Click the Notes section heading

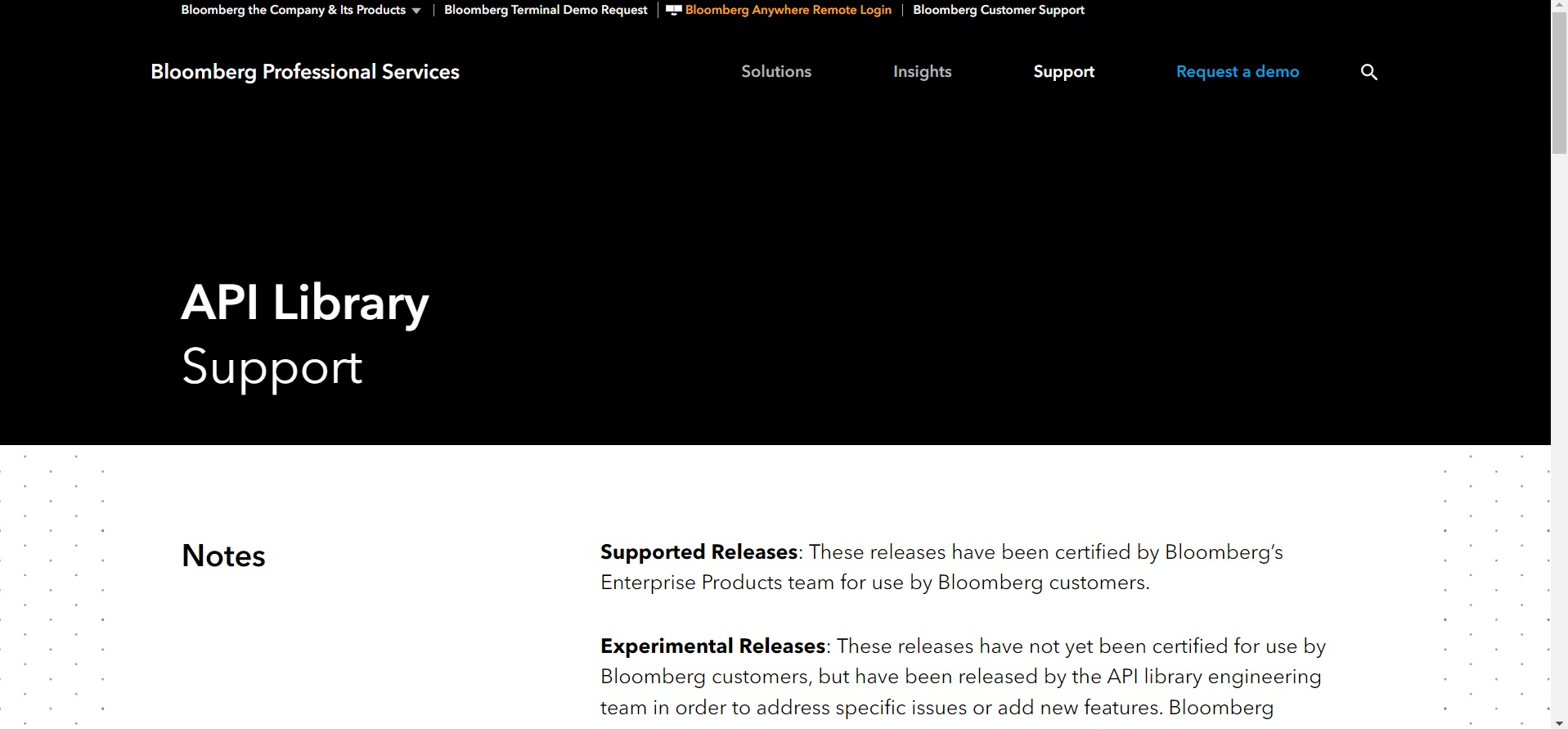(x=223, y=556)
